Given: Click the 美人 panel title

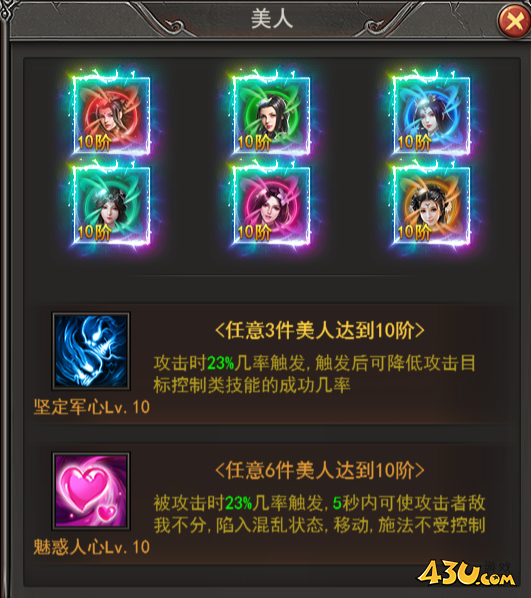Looking at the screenshot, I should (x=272, y=19).
